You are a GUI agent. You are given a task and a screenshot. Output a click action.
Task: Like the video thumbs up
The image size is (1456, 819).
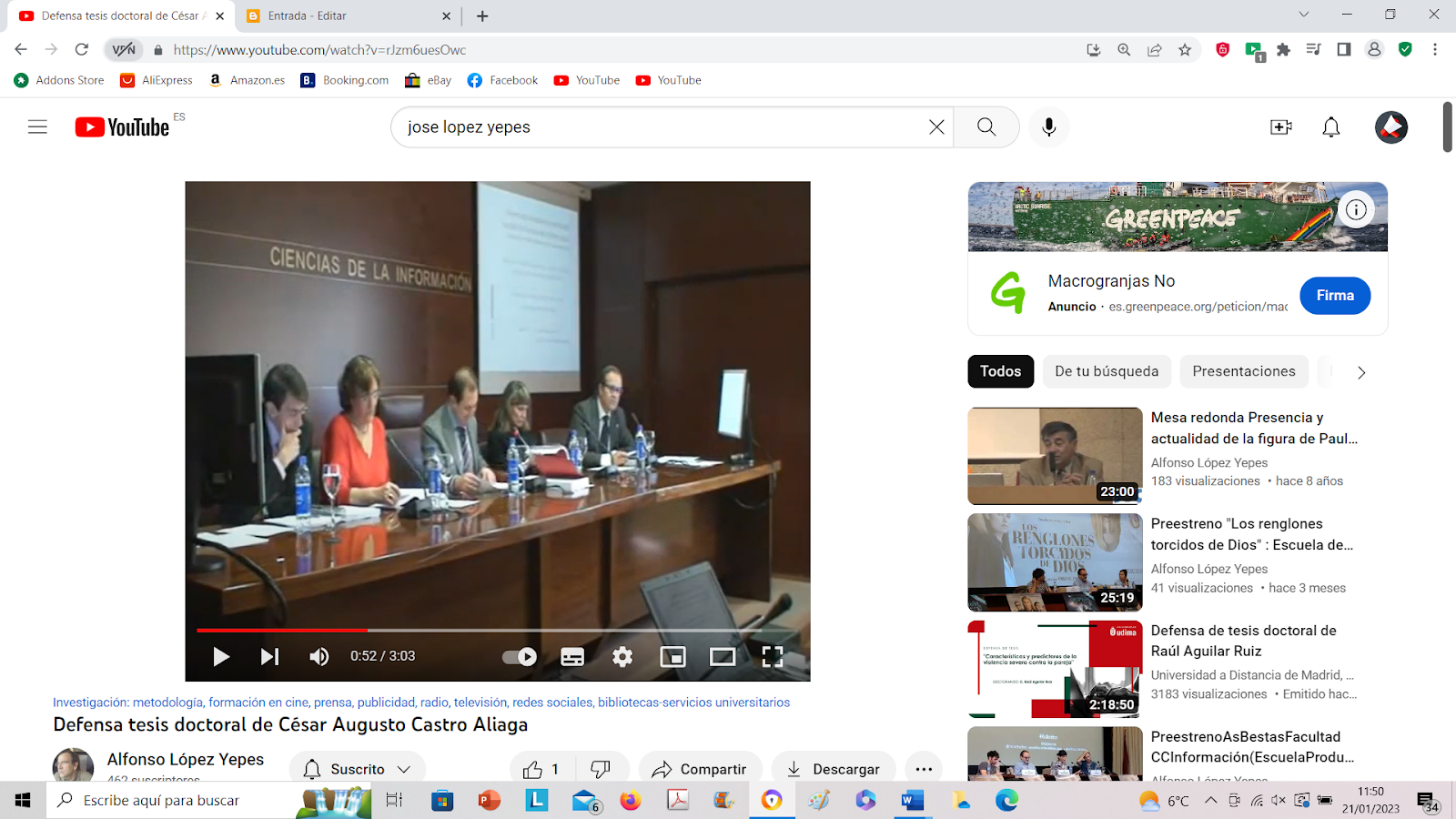pyautogui.click(x=541, y=769)
